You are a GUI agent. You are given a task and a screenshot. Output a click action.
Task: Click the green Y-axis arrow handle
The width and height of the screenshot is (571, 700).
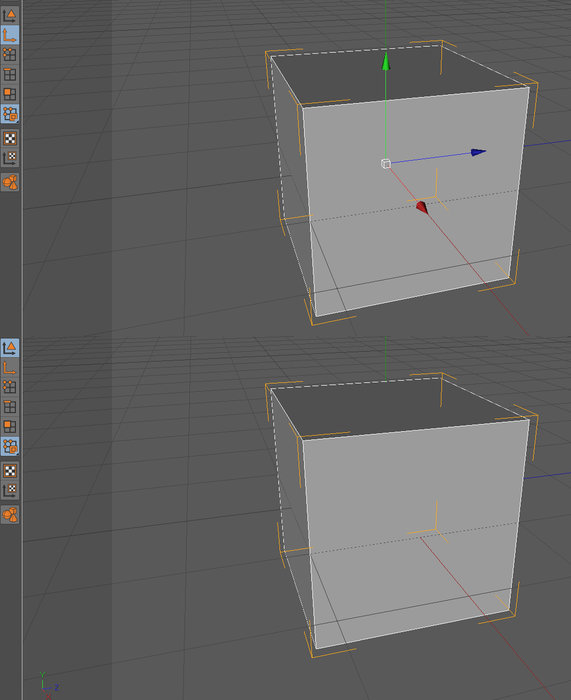pyautogui.click(x=386, y=62)
